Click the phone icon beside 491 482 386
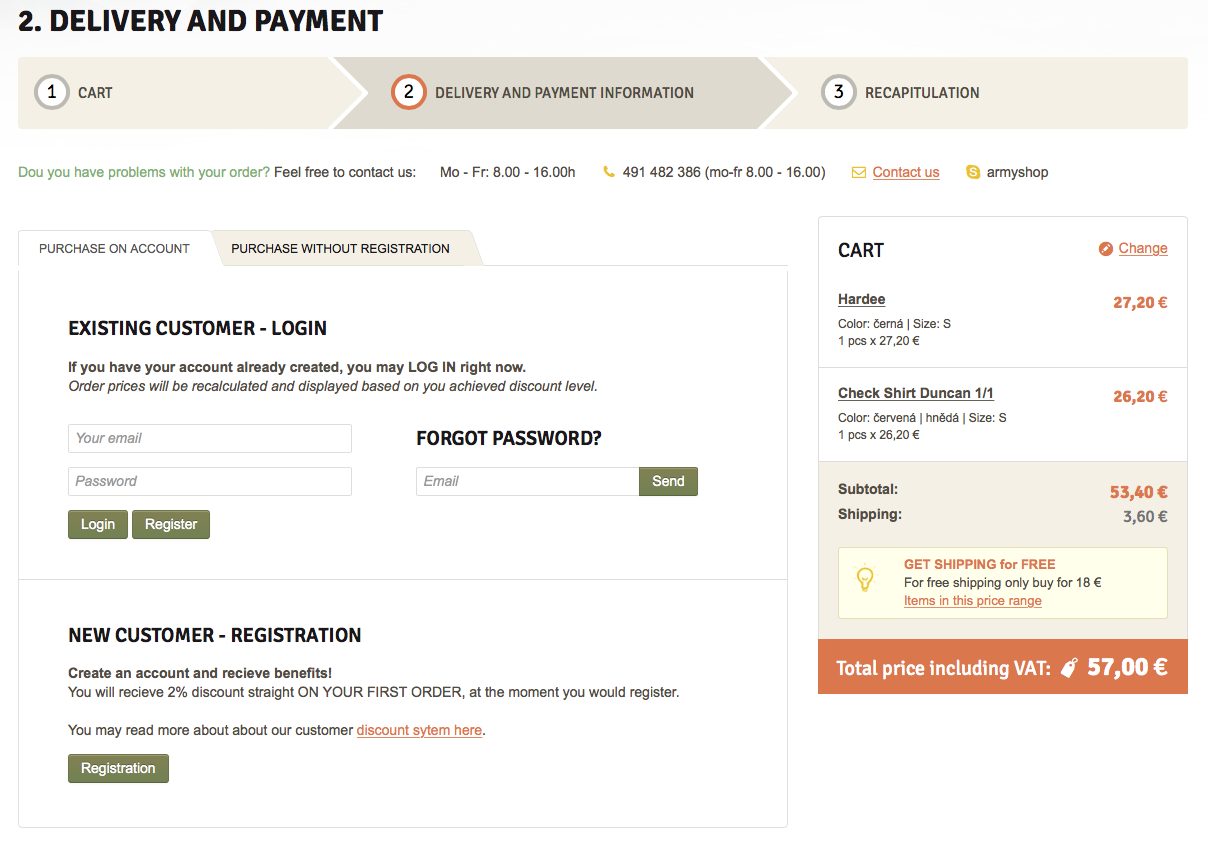 click(x=609, y=172)
